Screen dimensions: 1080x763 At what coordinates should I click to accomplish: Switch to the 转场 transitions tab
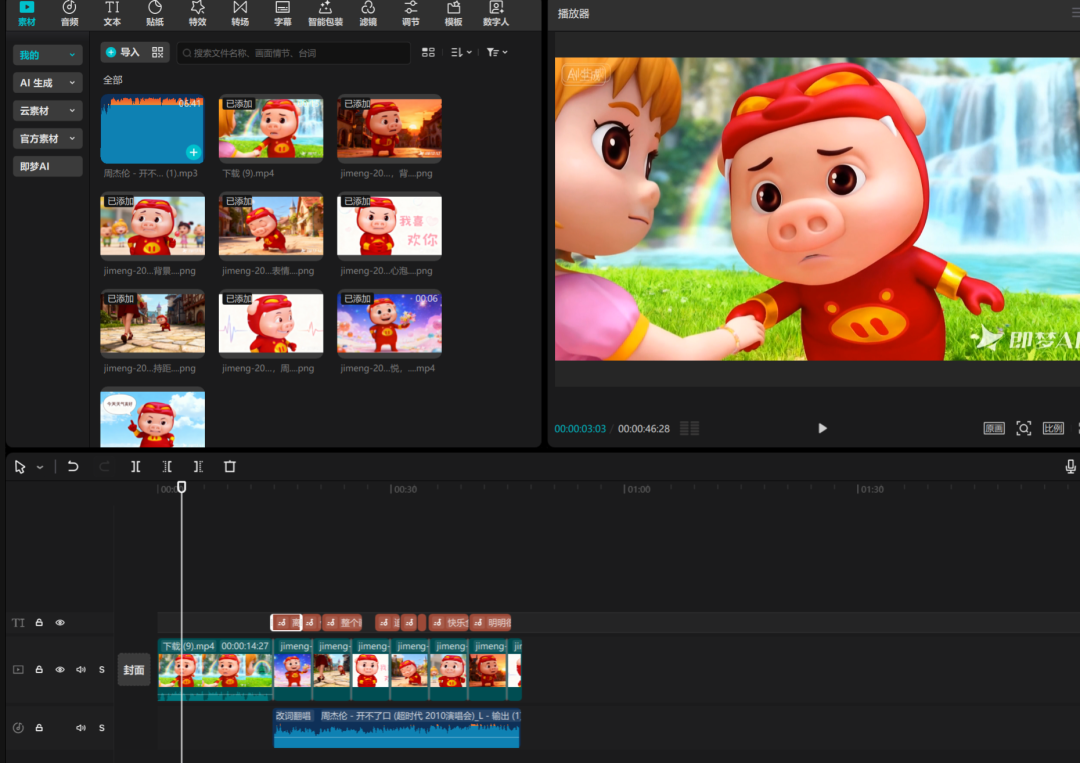tap(240, 13)
